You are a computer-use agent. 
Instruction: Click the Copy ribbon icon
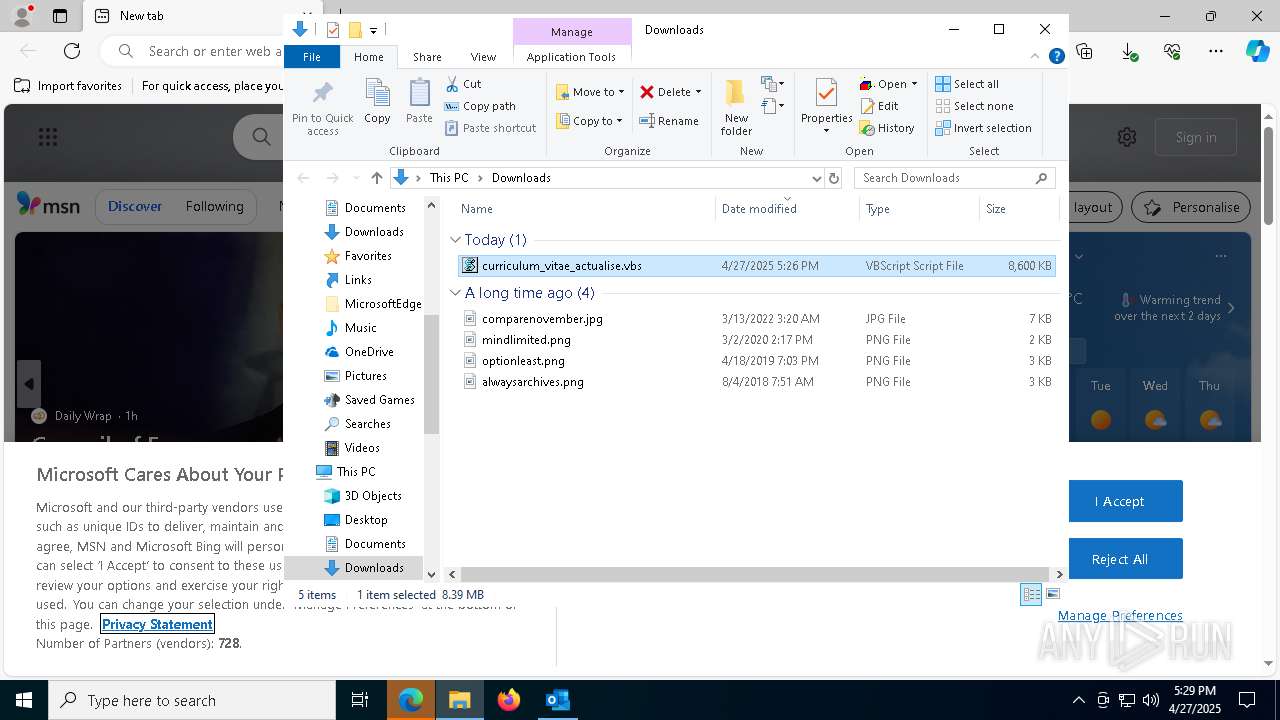377,102
